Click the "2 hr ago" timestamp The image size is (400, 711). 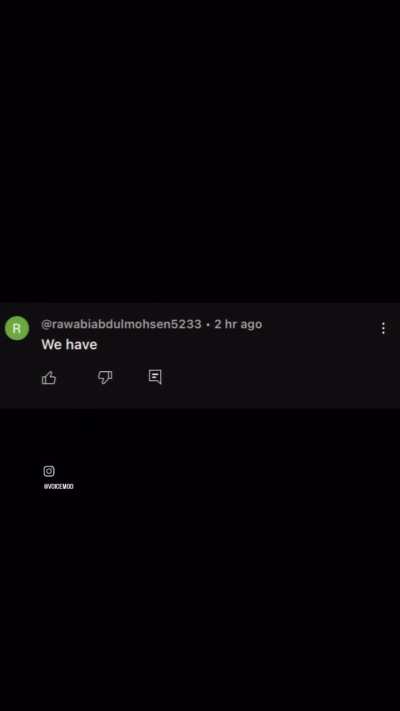(x=238, y=324)
